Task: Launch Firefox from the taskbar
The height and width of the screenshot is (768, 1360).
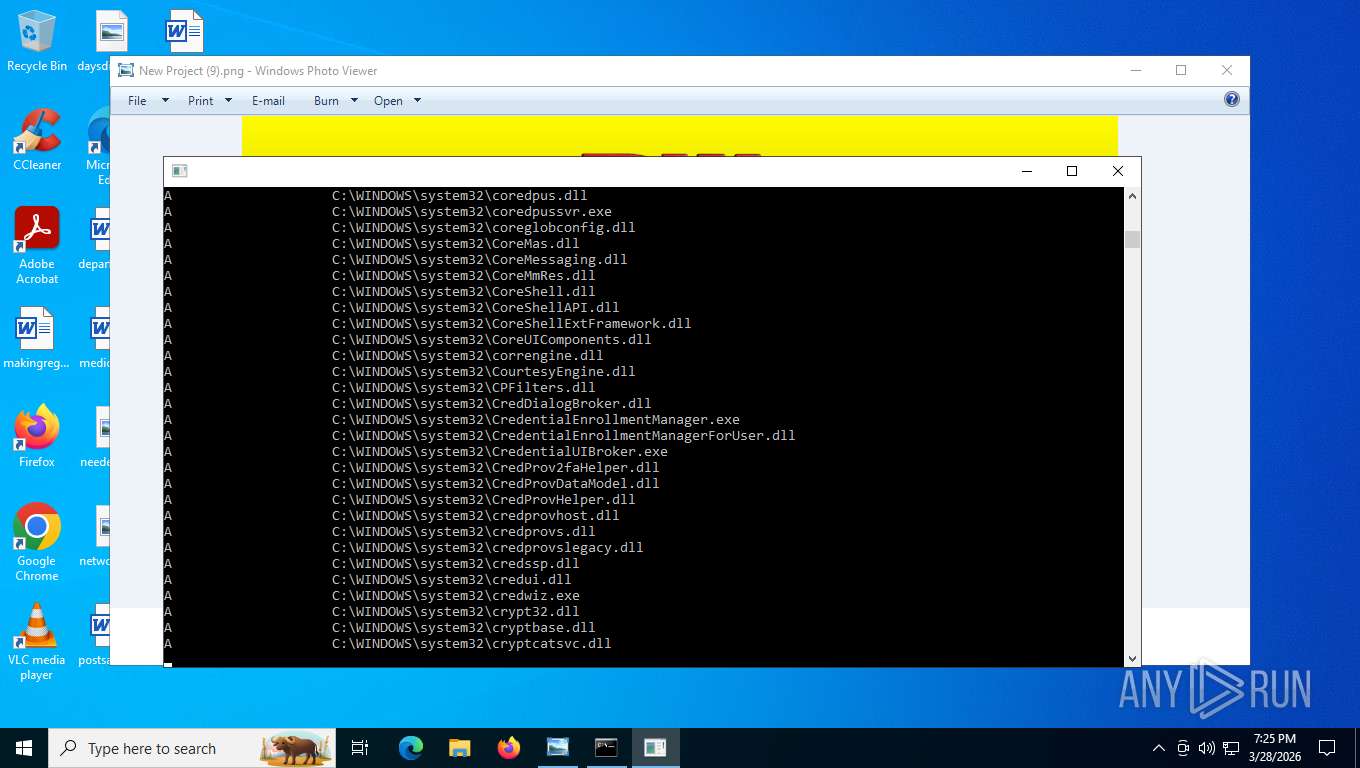Action: pyautogui.click(x=509, y=748)
